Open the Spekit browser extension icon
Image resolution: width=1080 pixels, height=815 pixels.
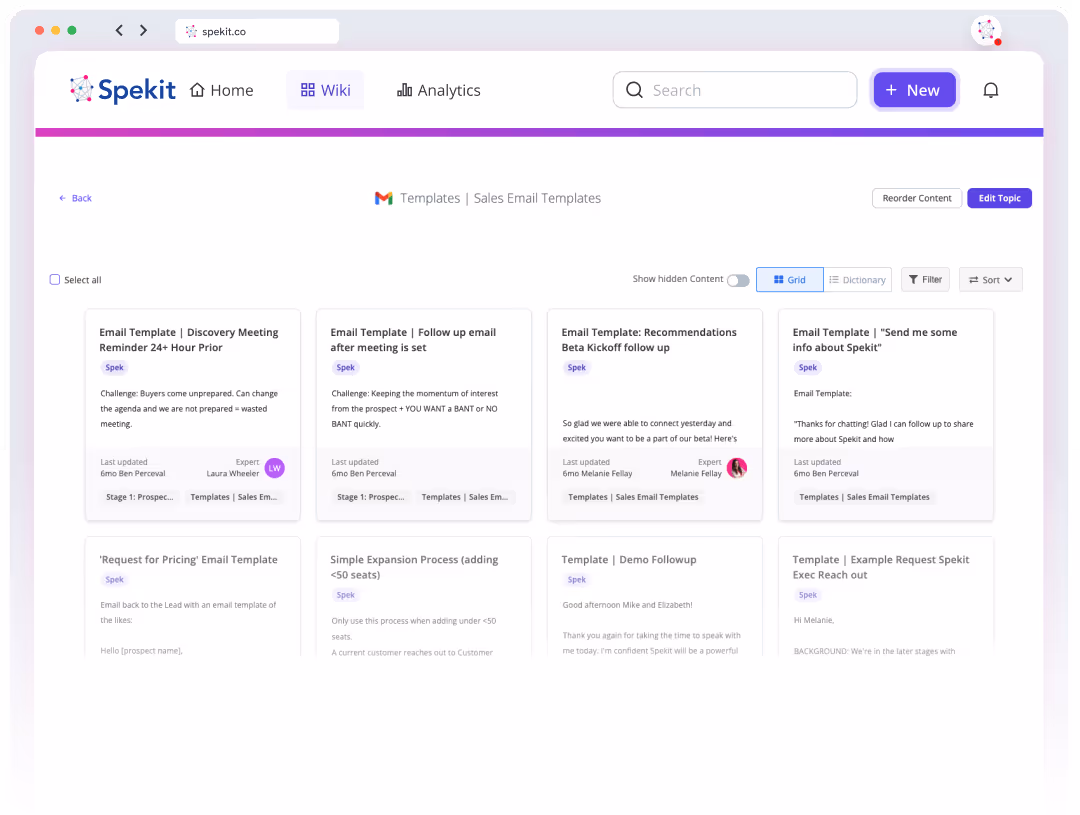click(x=986, y=30)
